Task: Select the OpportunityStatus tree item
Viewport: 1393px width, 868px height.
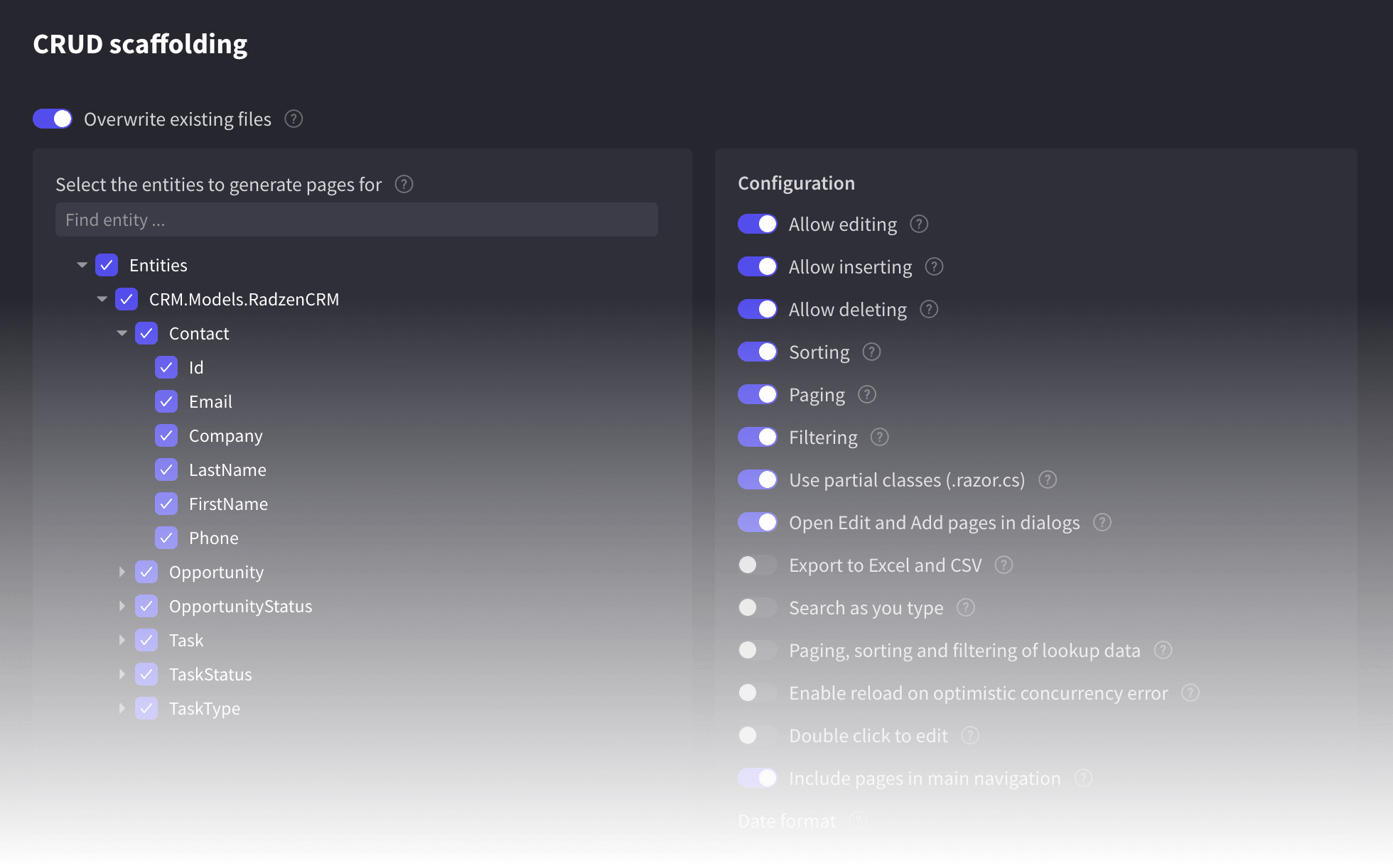Action: click(240, 607)
